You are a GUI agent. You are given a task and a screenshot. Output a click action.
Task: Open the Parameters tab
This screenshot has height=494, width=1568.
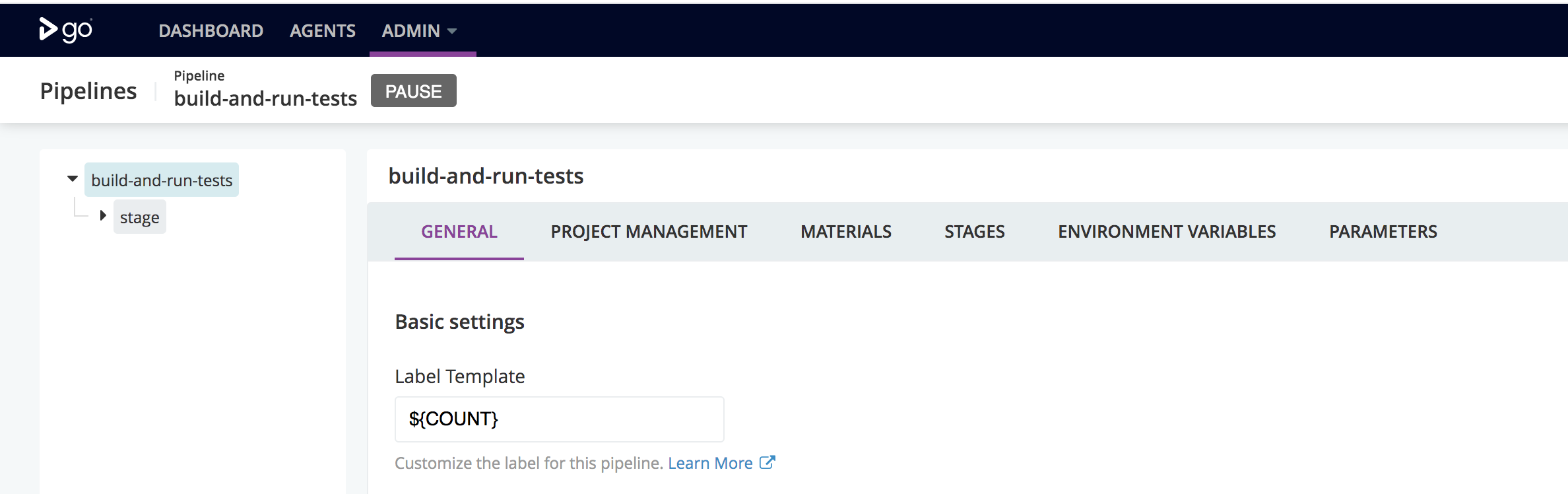click(x=1383, y=232)
